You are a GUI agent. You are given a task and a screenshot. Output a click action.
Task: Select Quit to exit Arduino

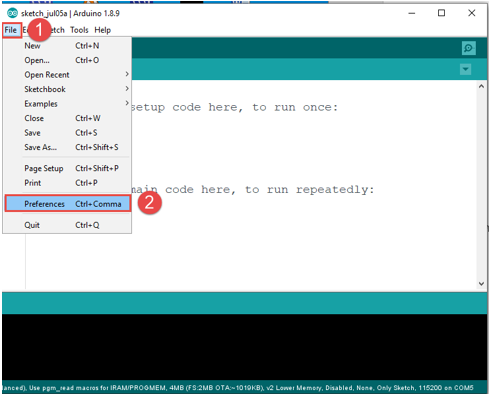coord(67,225)
